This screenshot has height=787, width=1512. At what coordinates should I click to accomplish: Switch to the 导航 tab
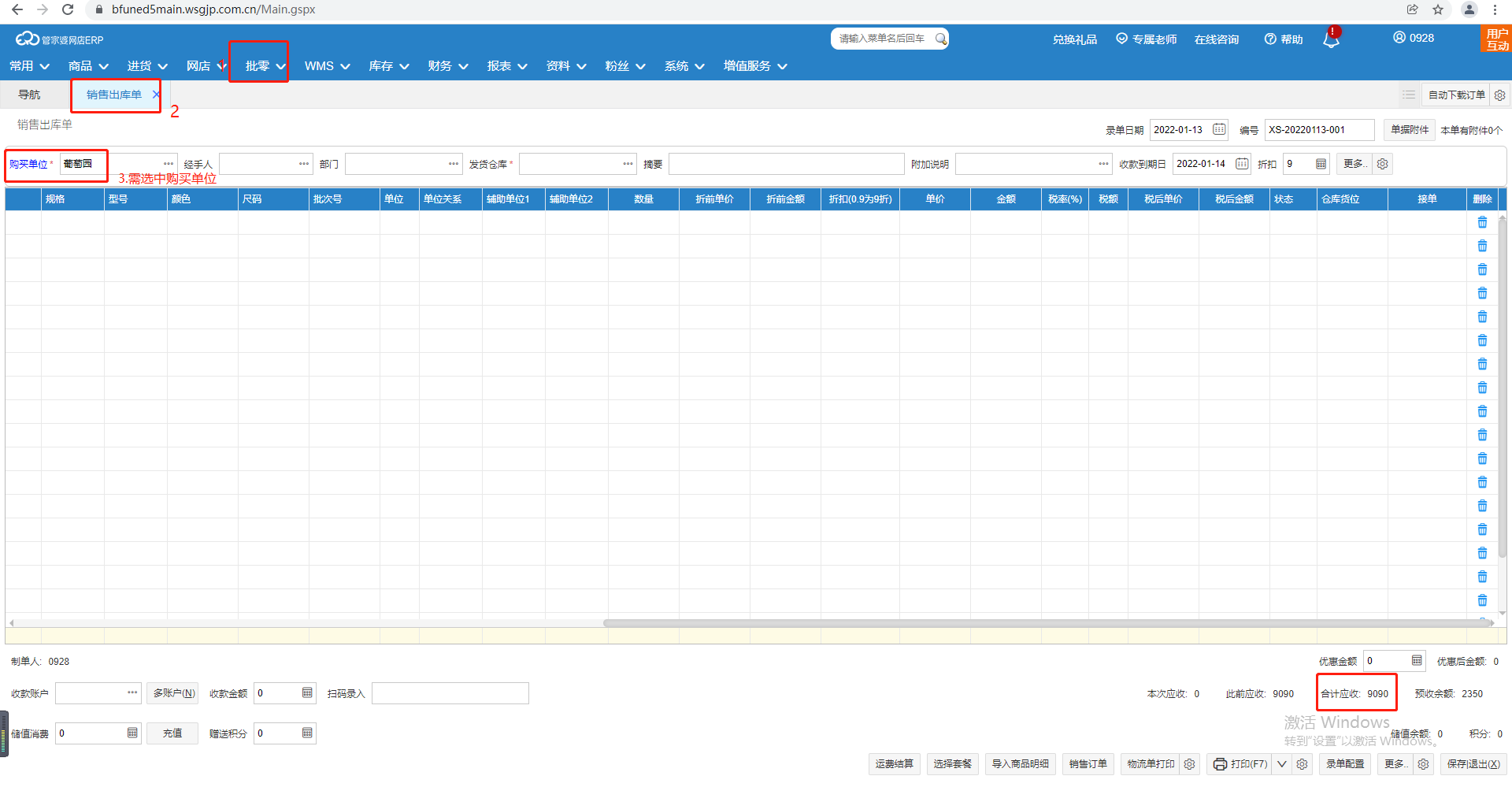pyautogui.click(x=29, y=95)
